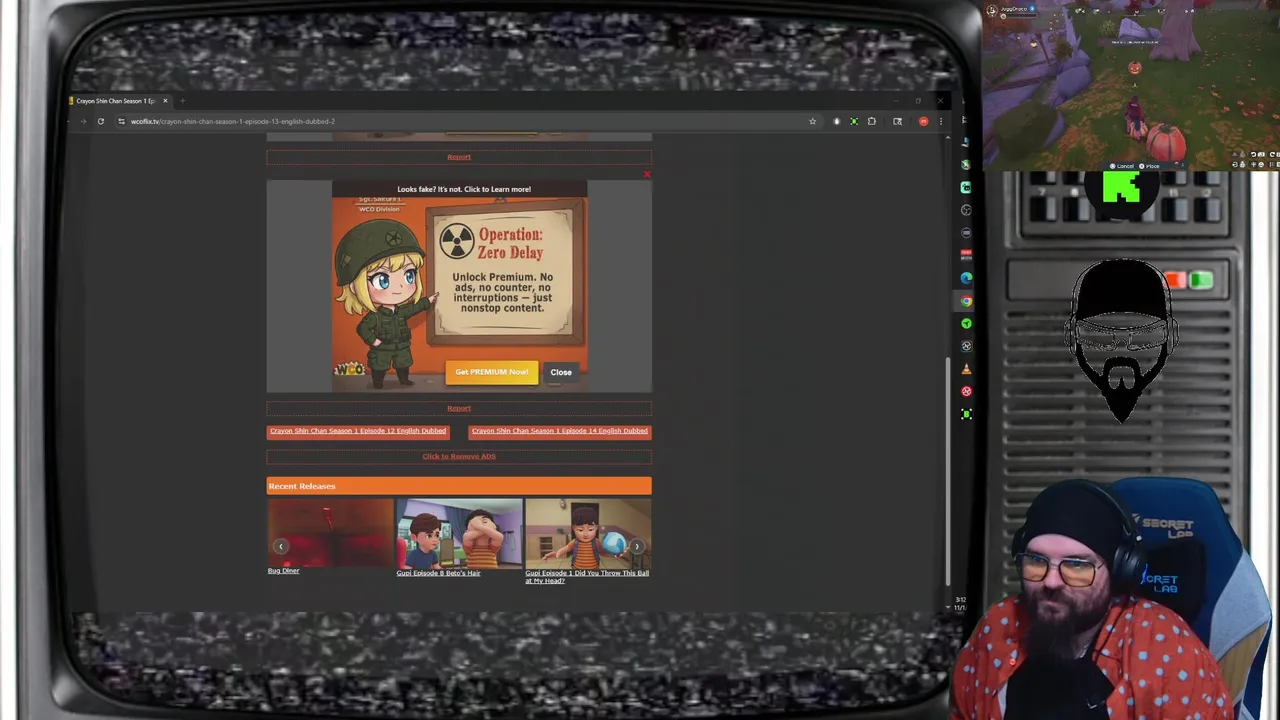Go to Episode 14 English Dubbed
Screen dimensions: 1280x720
coord(560,431)
